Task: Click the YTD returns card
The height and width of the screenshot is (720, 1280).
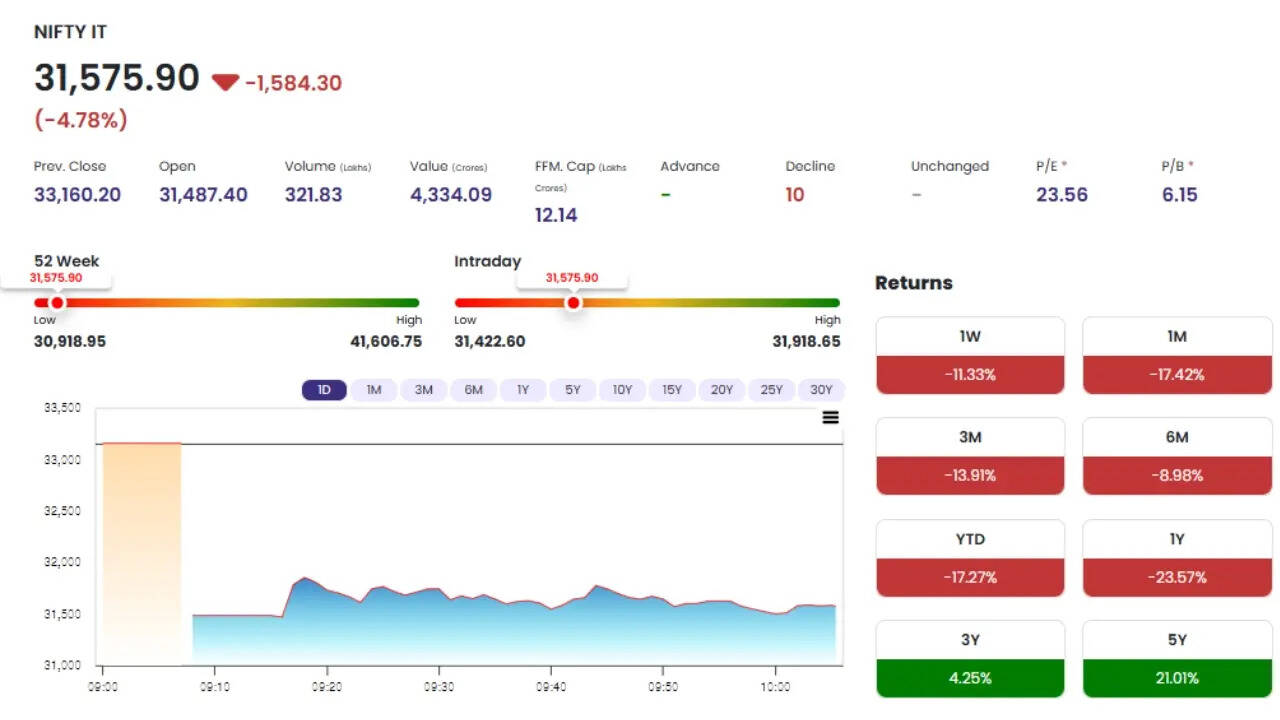Action: pyautogui.click(x=970, y=558)
